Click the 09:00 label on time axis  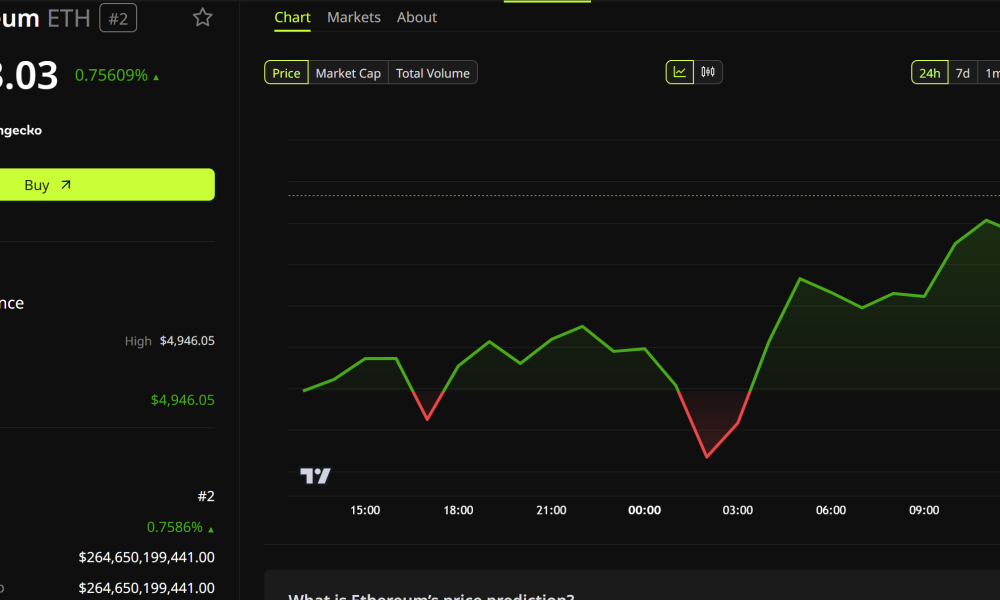pyautogui.click(x=923, y=510)
